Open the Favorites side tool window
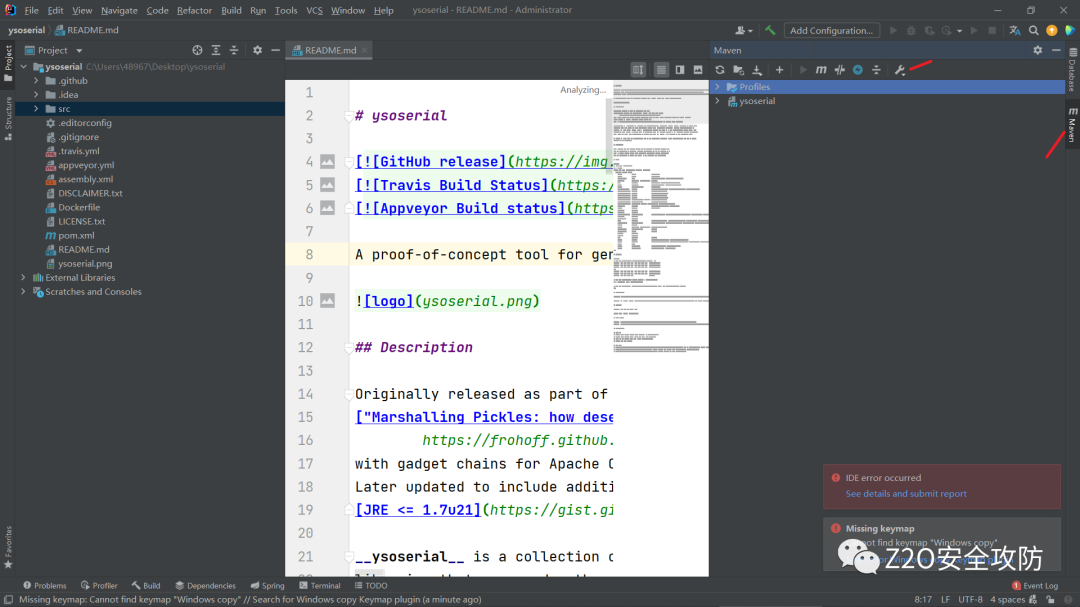Viewport: 1080px width, 607px height. [x=8, y=547]
